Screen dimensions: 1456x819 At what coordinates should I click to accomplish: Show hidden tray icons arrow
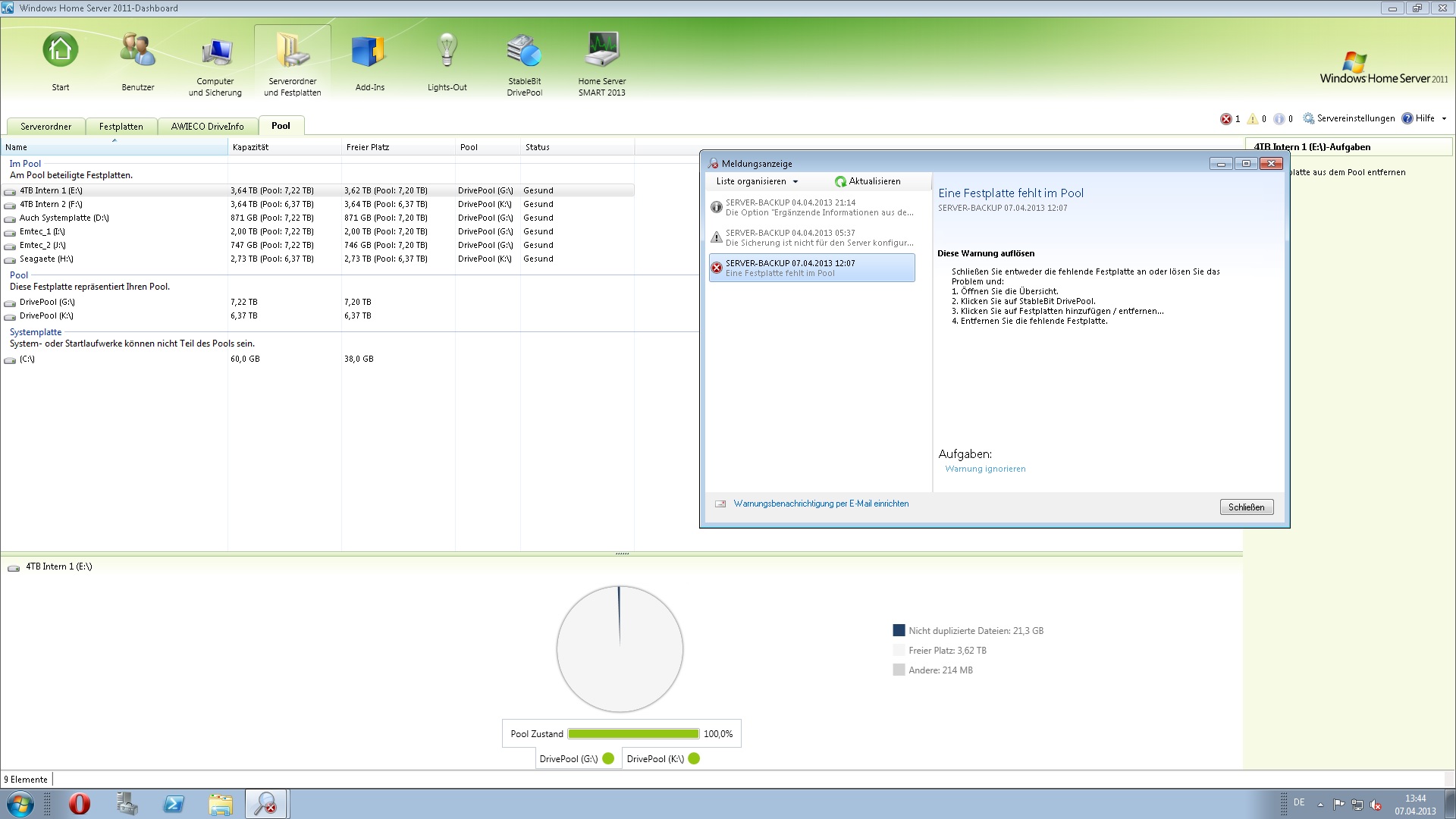pos(1320,805)
